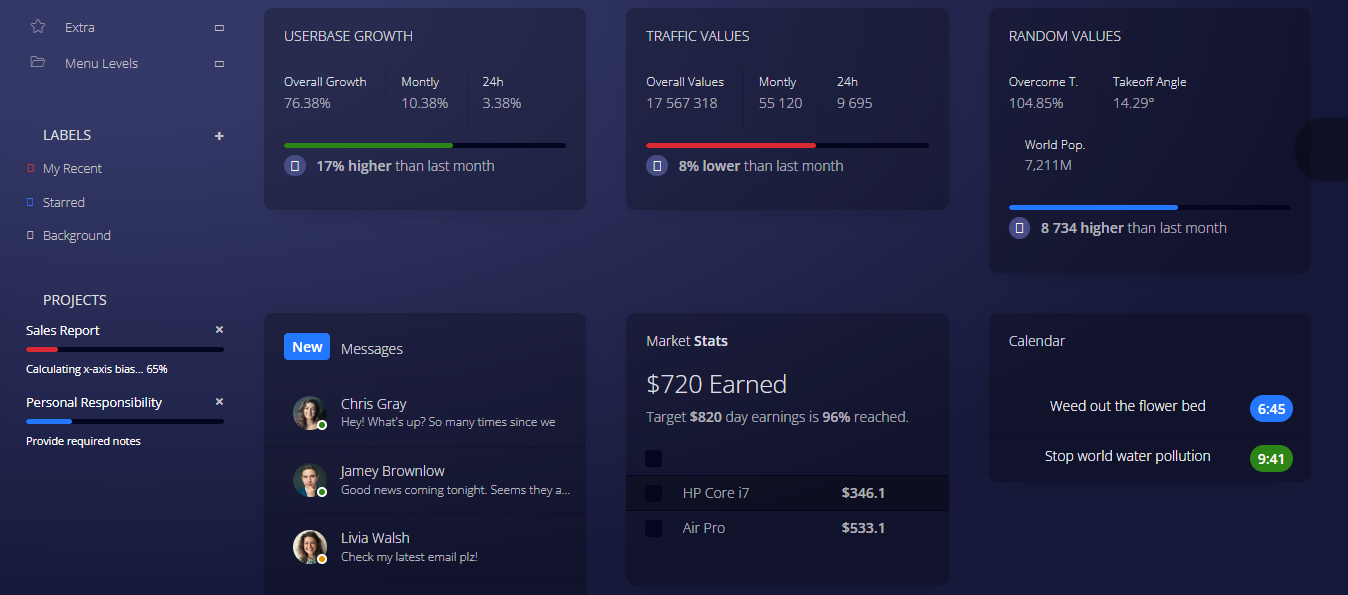This screenshot has width=1348, height=595.
Task: Click the round icon beside 8% lower
Action: tap(657, 166)
